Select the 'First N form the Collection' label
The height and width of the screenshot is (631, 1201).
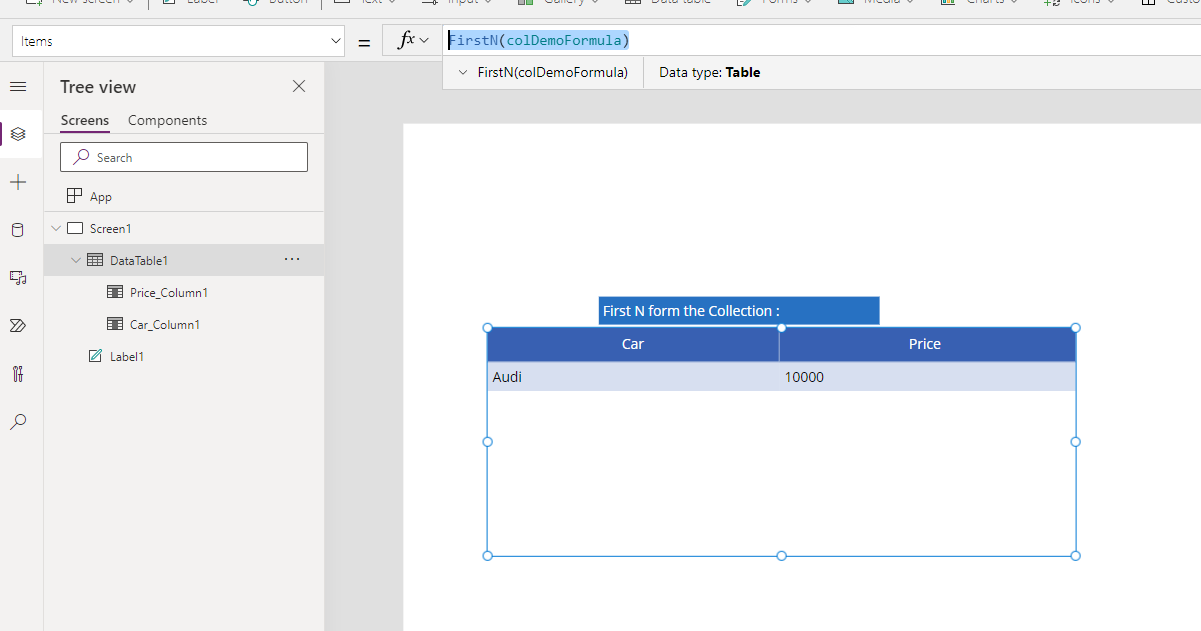tap(739, 311)
